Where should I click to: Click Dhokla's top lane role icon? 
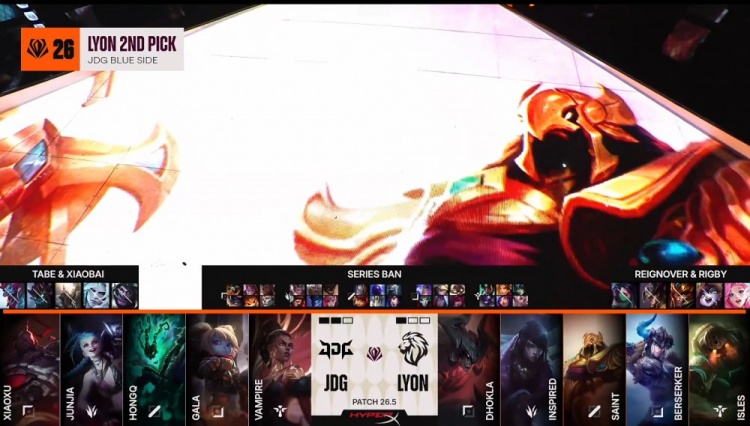pyautogui.click(x=468, y=411)
